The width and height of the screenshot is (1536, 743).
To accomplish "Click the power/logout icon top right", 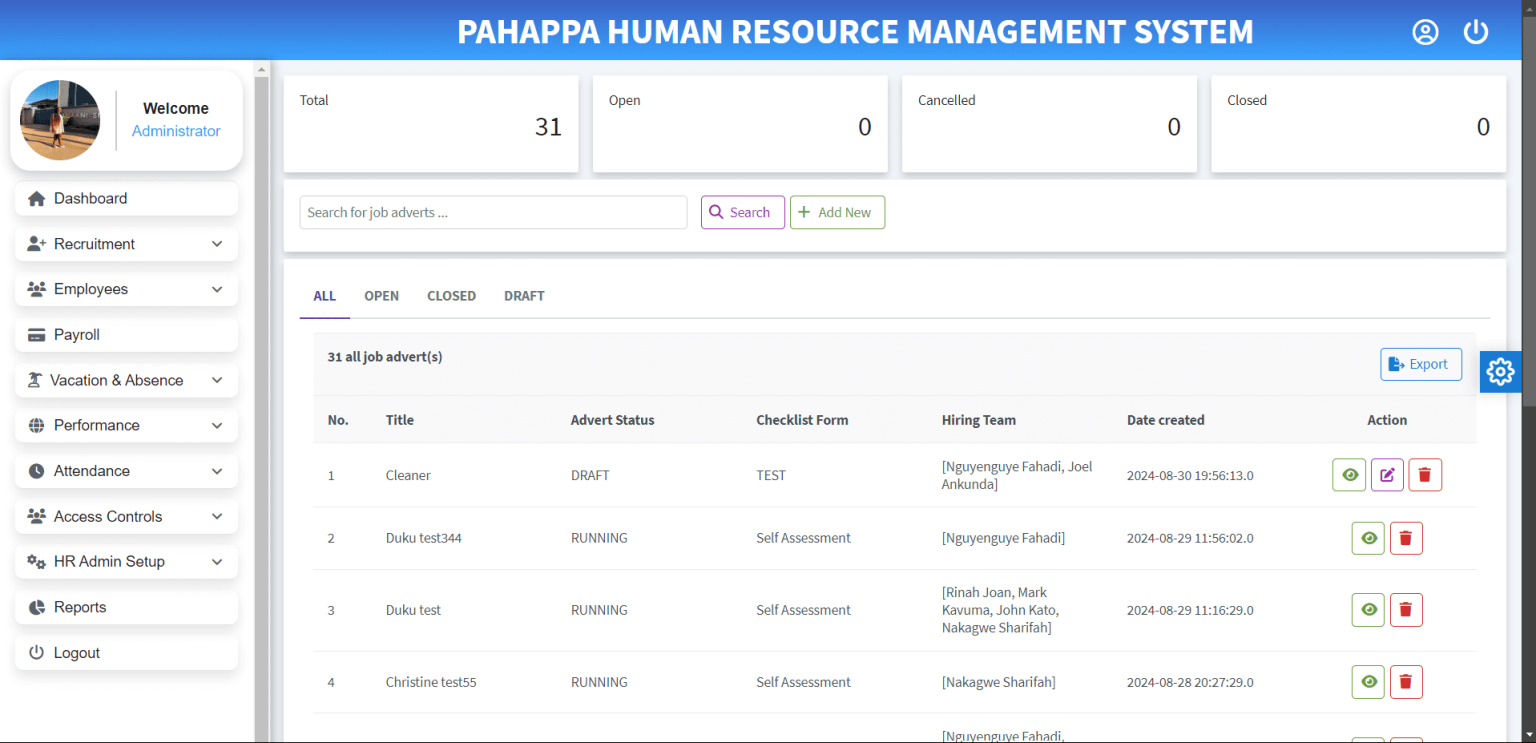I will click(x=1475, y=31).
